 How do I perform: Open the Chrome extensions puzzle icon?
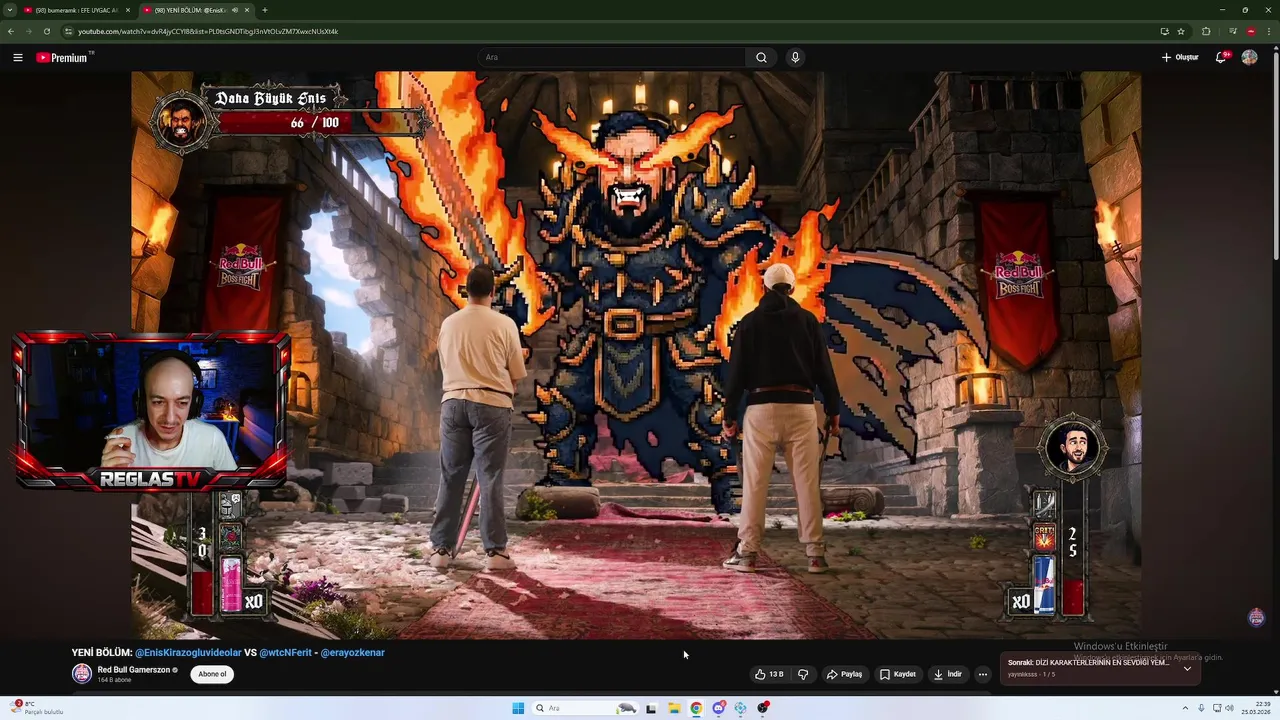click(1206, 31)
